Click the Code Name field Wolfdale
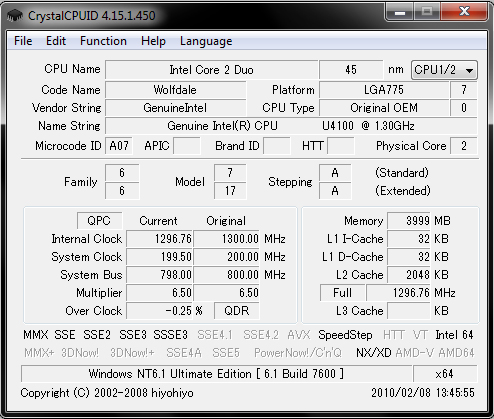 (175, 90)
